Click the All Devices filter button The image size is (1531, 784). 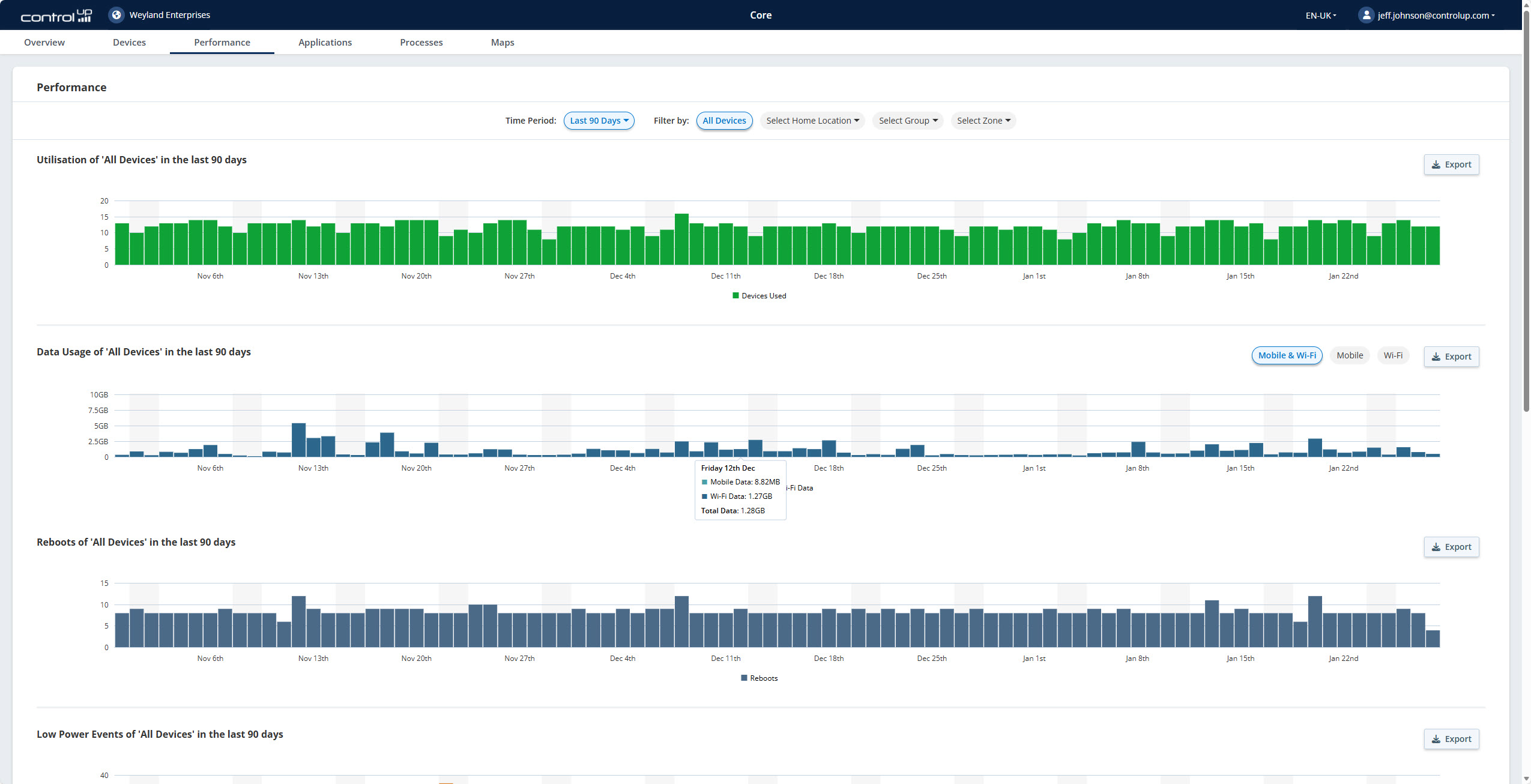tap(724, 121)
